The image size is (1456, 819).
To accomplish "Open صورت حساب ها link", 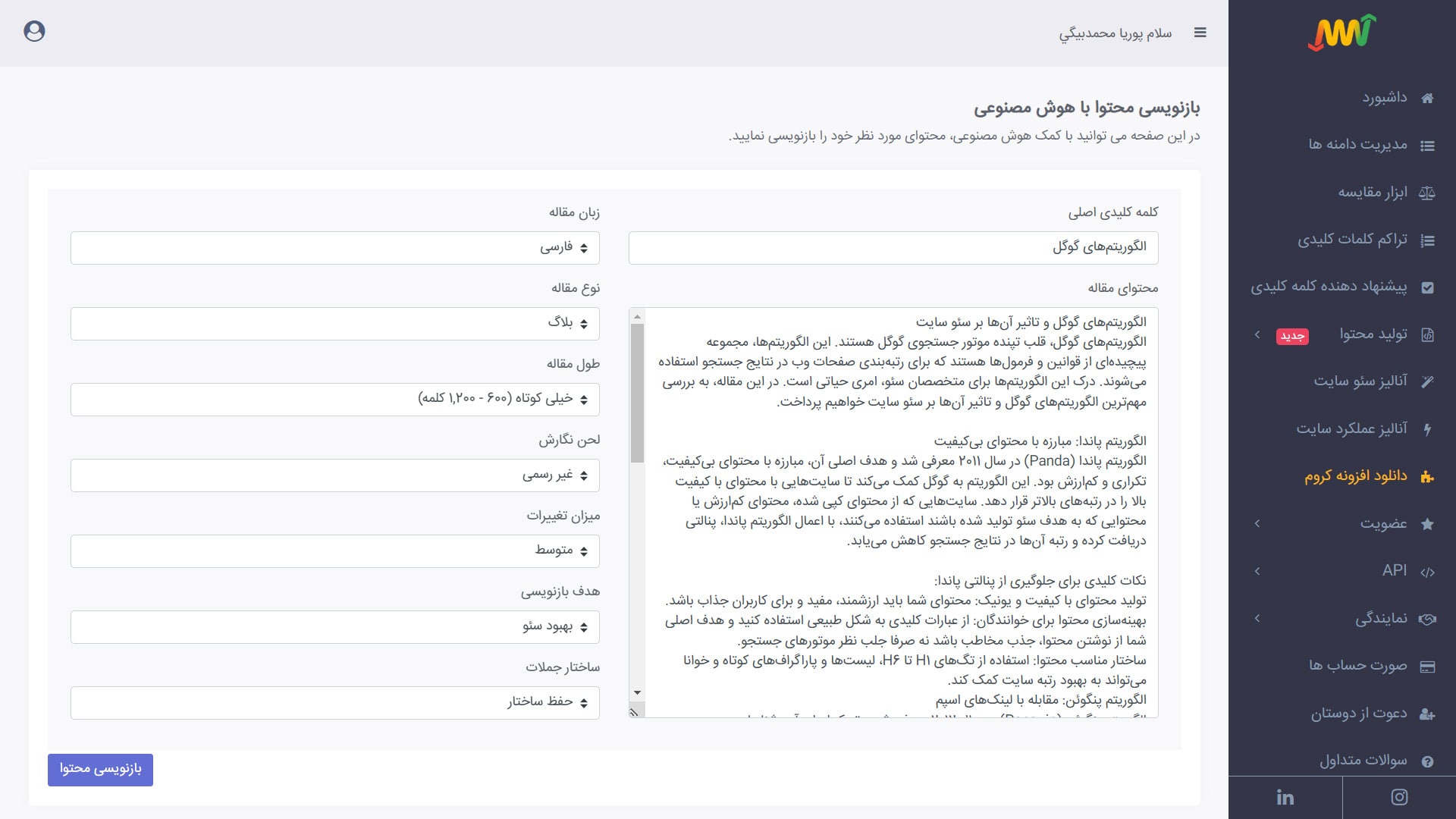I will tap(1357, 666).
